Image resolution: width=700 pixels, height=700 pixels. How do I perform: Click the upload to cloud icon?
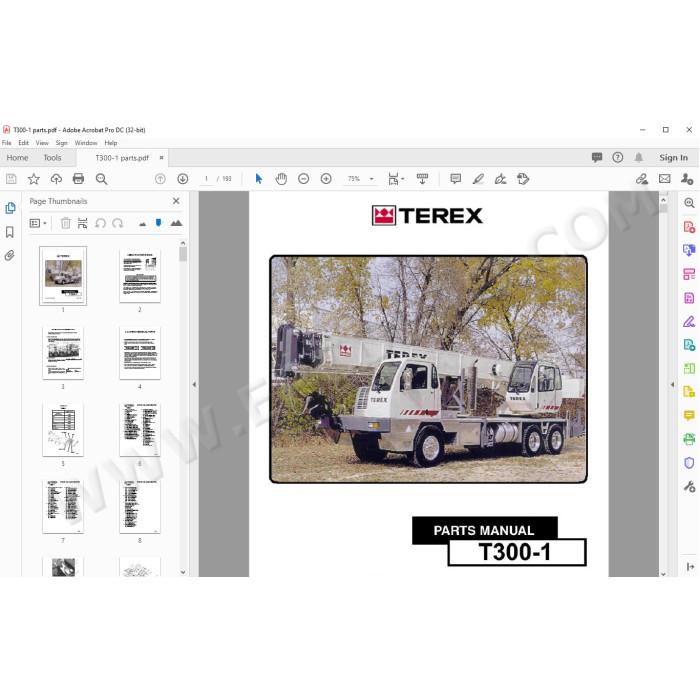(x=56, y=179)
